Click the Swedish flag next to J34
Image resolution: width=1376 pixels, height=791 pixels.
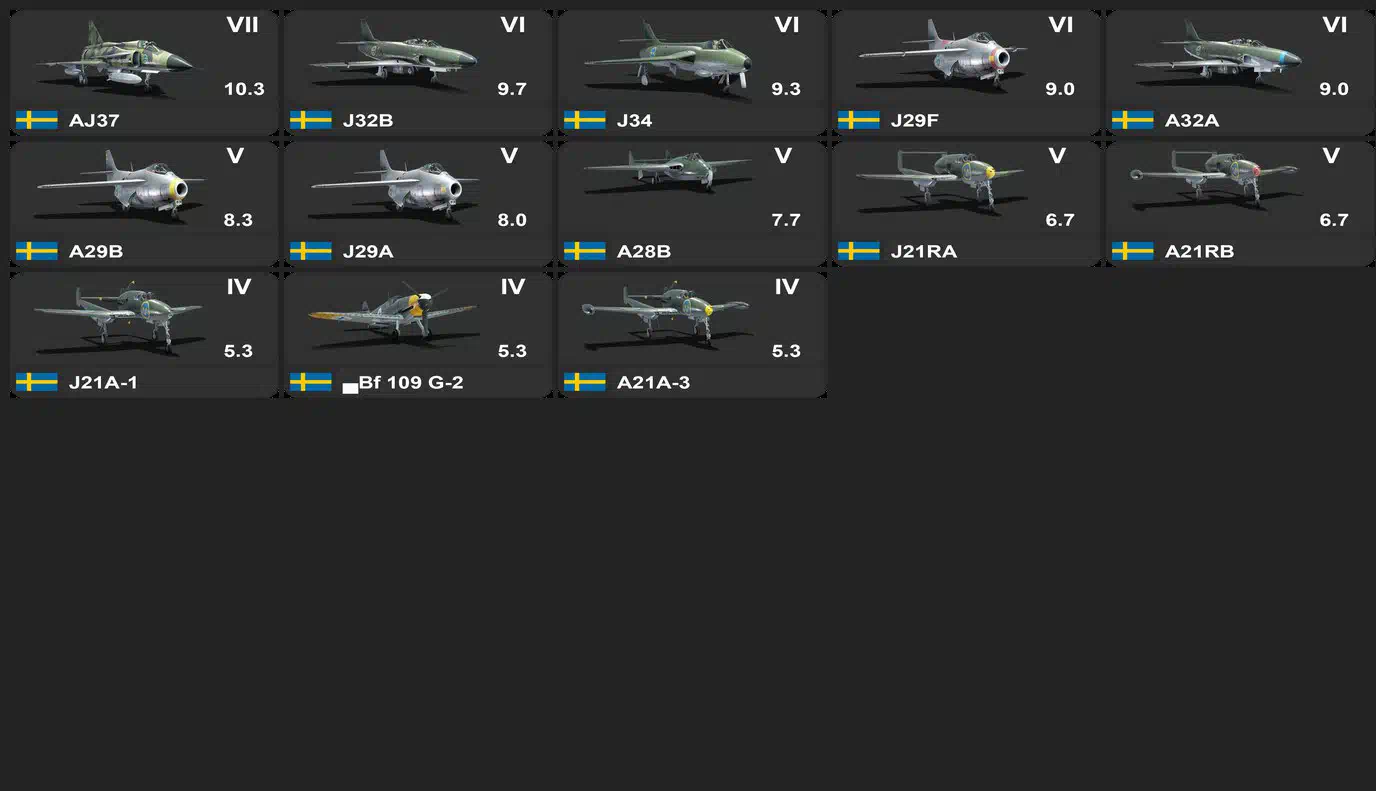pyautogui.click(x=585, y=120)
